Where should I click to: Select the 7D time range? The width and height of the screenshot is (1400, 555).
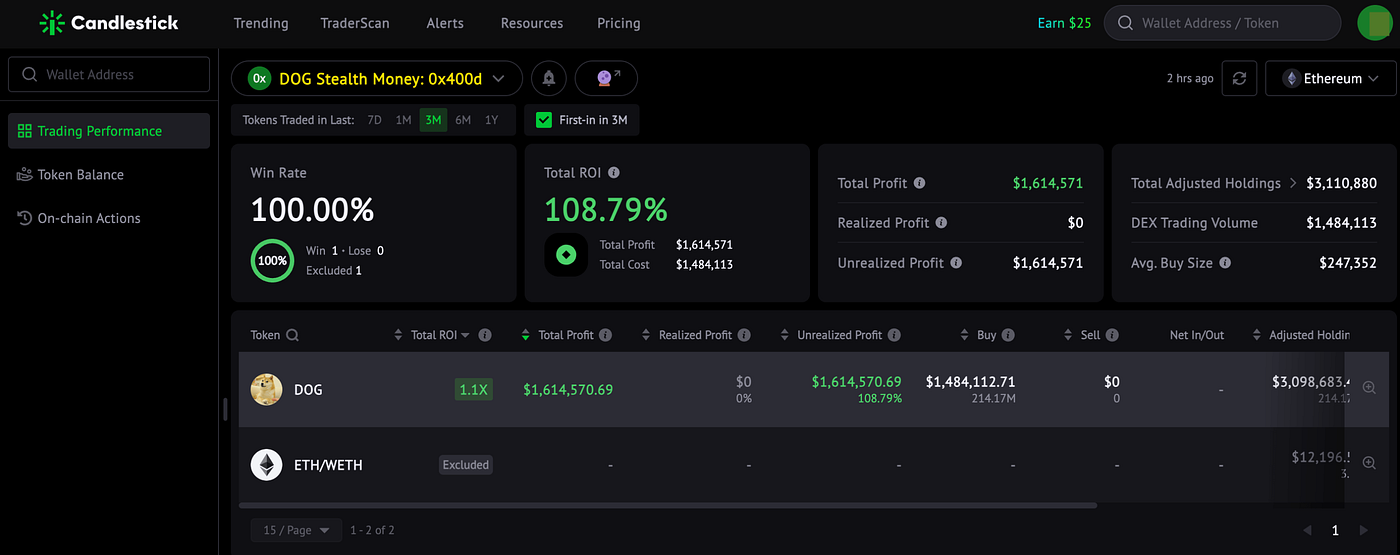pos(375,120)
